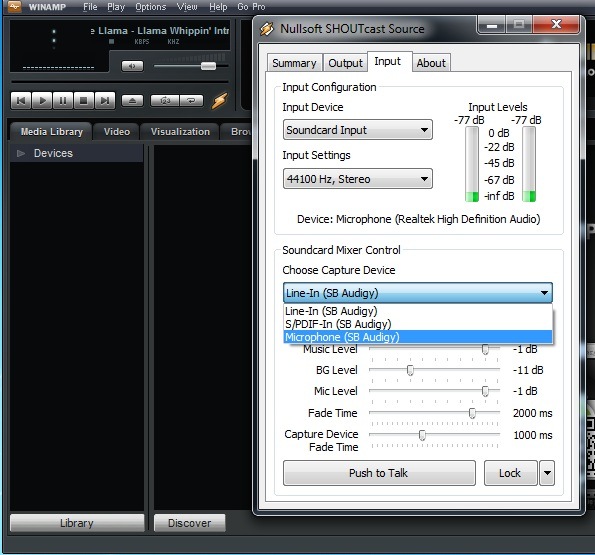
Task: Click the Device: Microphone (Realtek) label
Action: [419, 219]
